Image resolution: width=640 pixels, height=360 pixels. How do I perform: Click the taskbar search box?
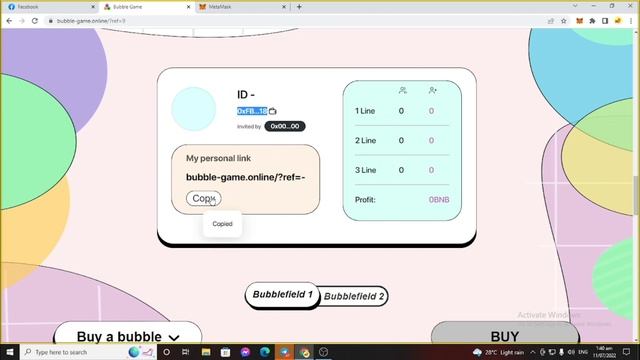[x=88, y=352]
